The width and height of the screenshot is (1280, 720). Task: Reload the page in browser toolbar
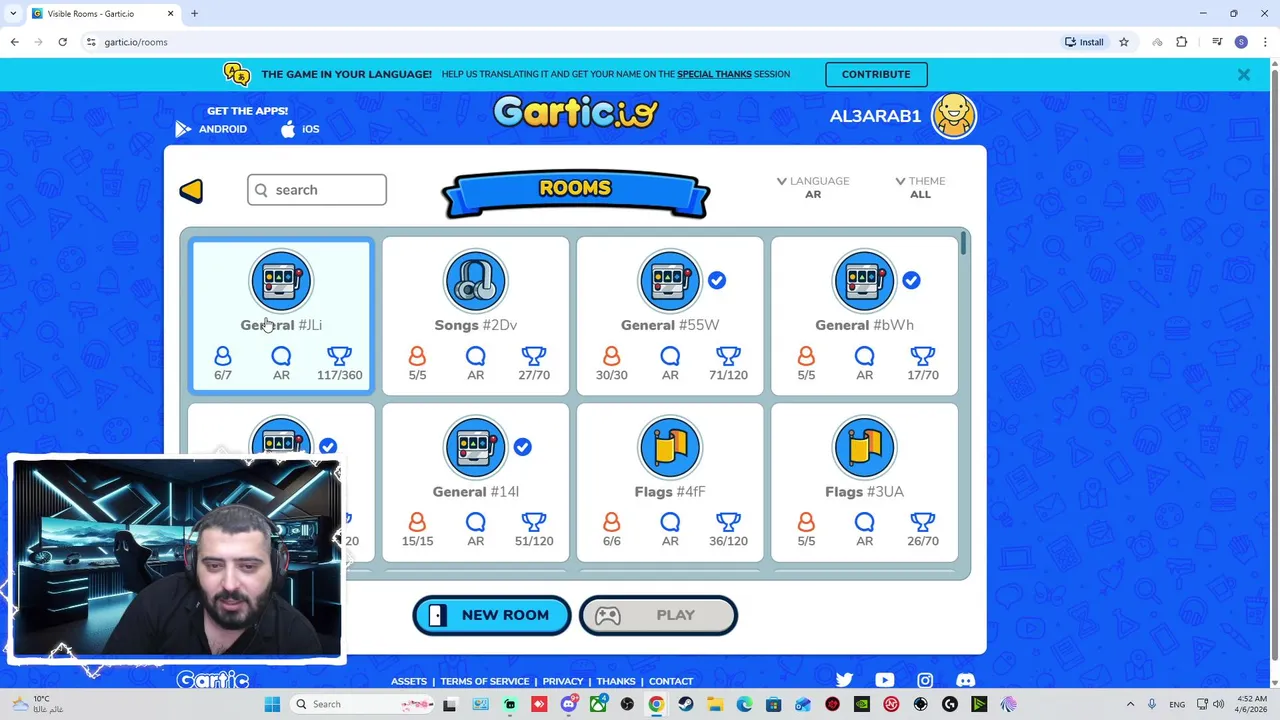(x=62, y=42)
